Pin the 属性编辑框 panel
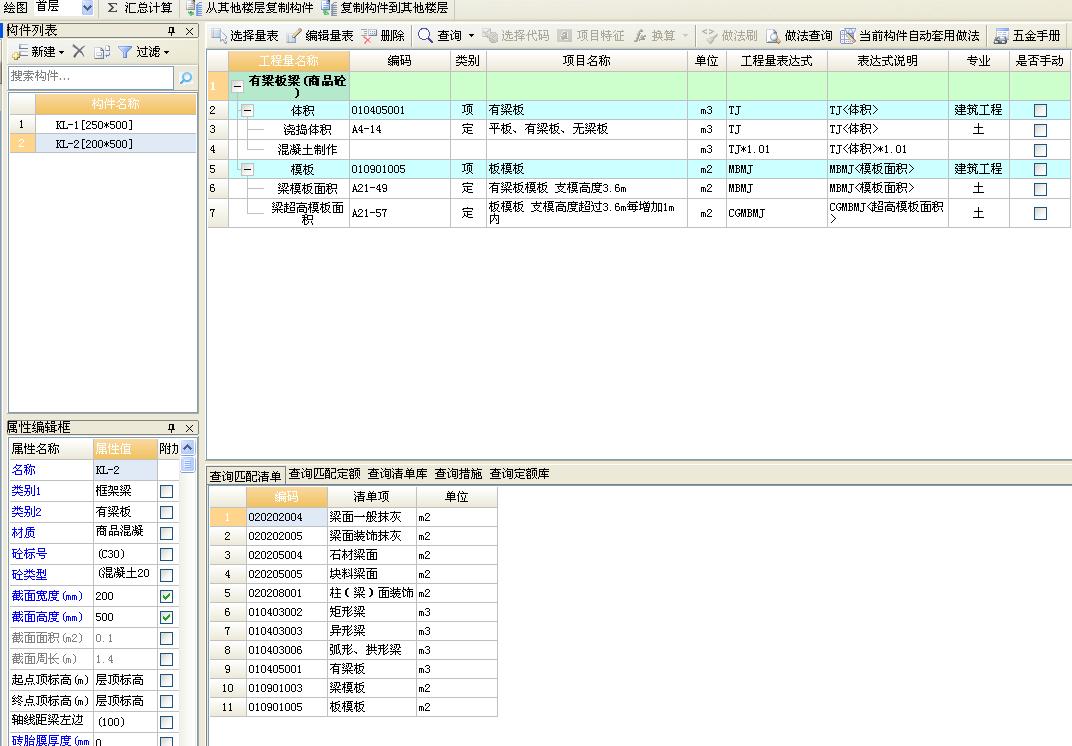The width and height of the screenshot is (1072, 746). point(172,428)
